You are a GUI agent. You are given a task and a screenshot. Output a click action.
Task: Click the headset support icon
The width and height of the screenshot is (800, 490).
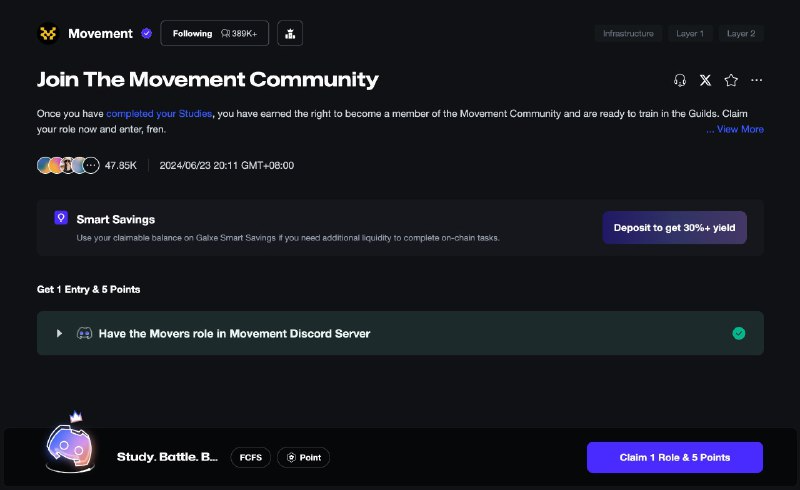coord(680,80)
